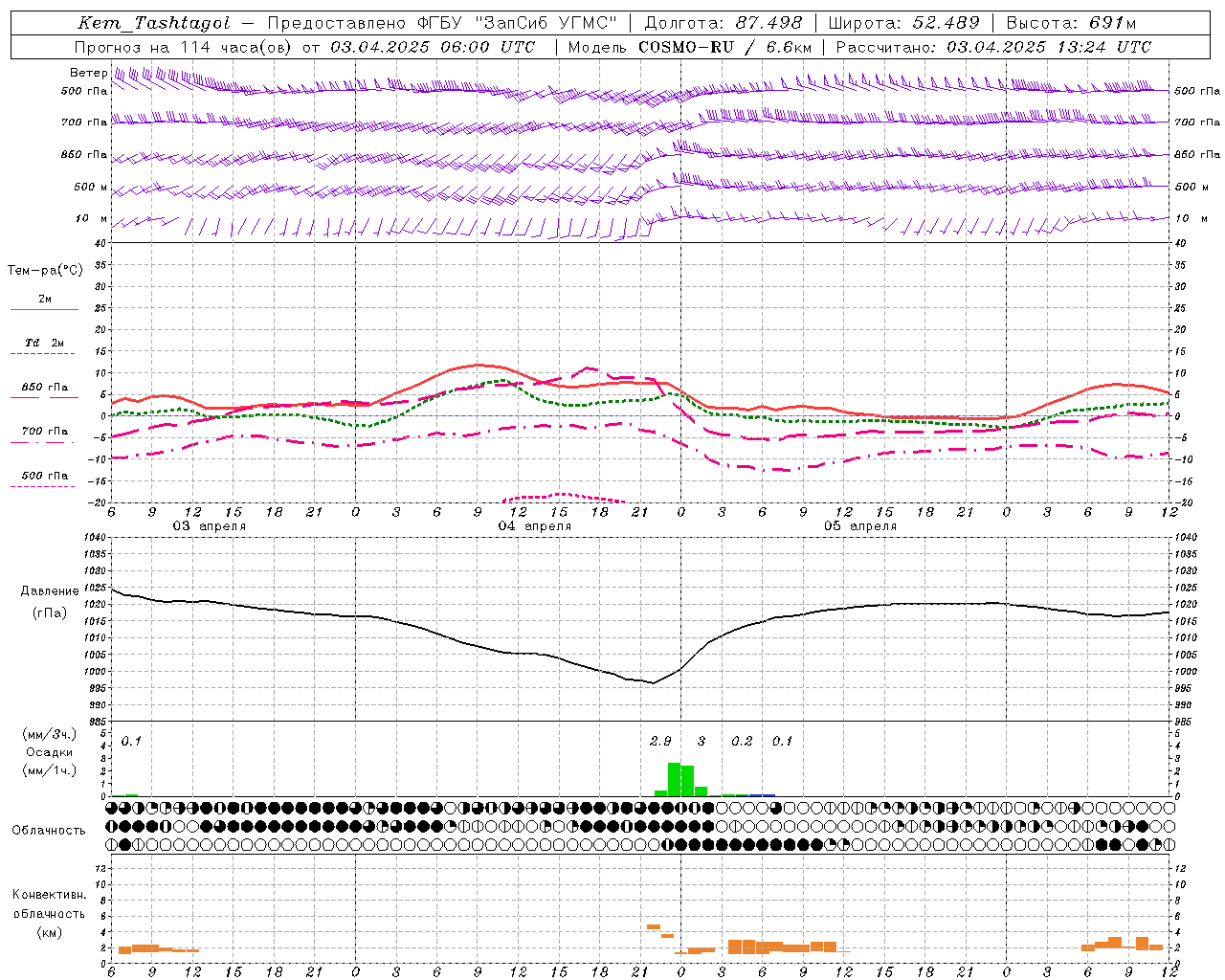This screenshot has width=1225, height=980.
Task: Select the 05 апреля date label
Action: [x=860, y=526]
